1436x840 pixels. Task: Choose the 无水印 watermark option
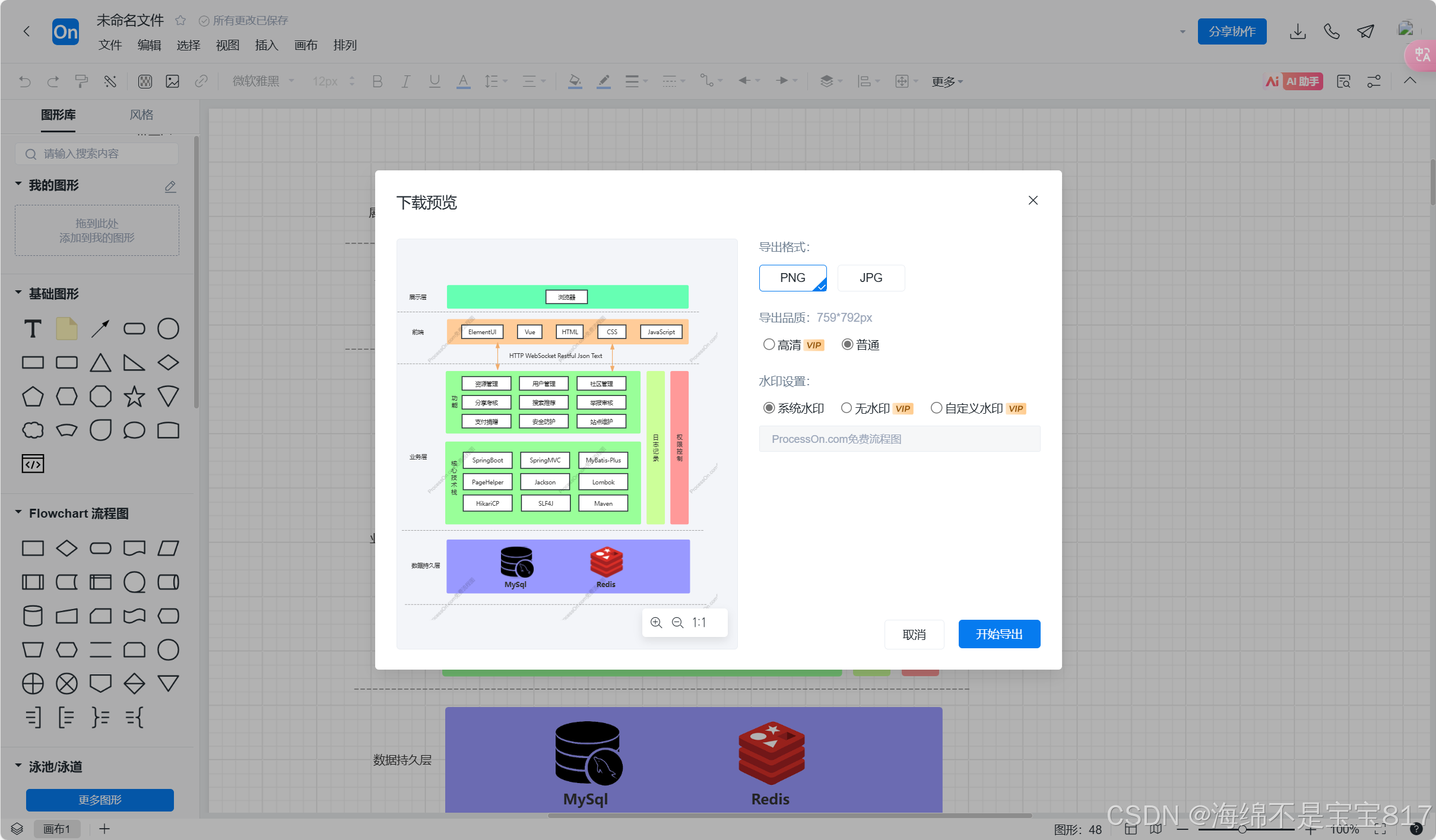click(847, 408)
